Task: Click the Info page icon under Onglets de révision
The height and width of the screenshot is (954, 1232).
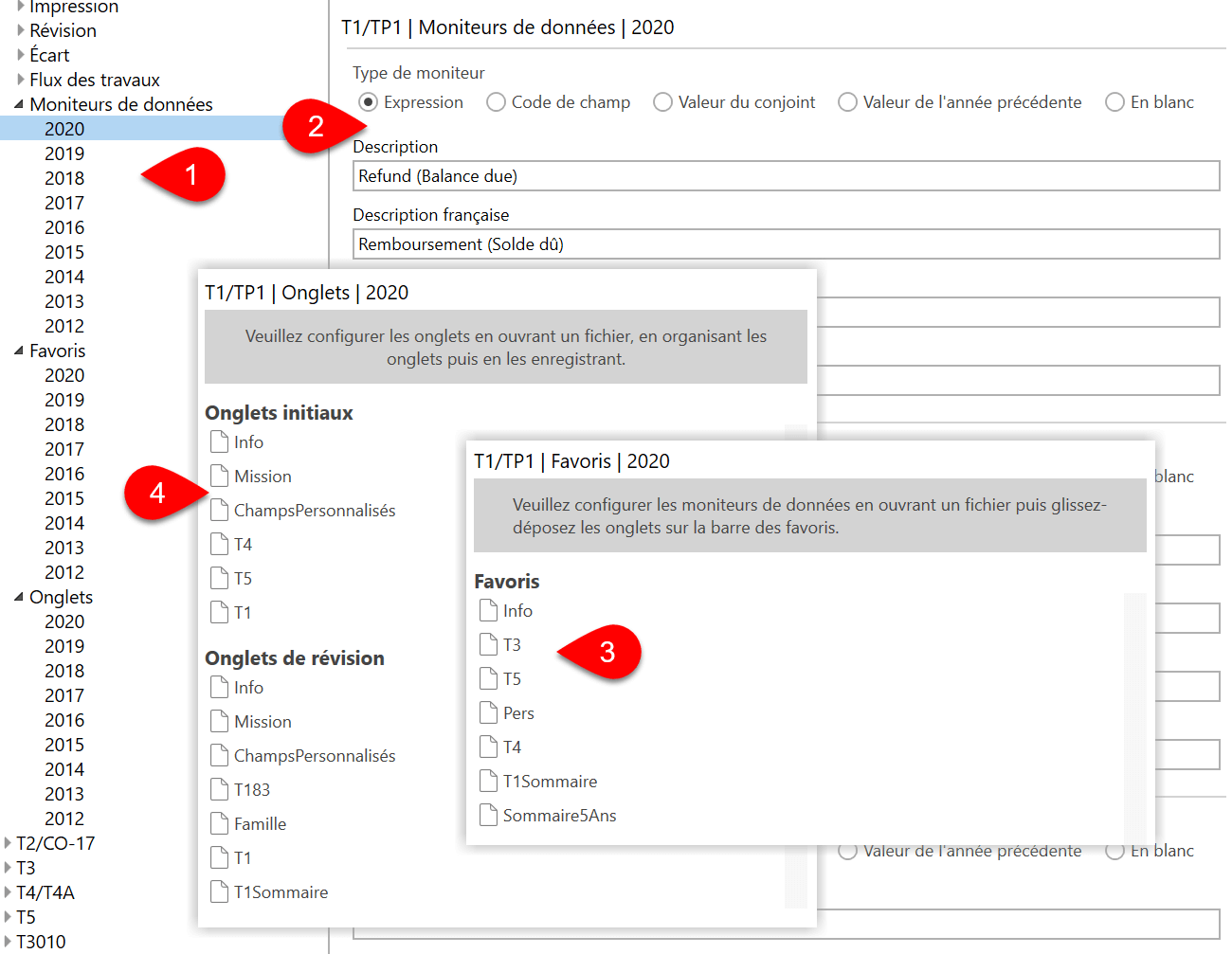Action: click(x=219, y=688)
